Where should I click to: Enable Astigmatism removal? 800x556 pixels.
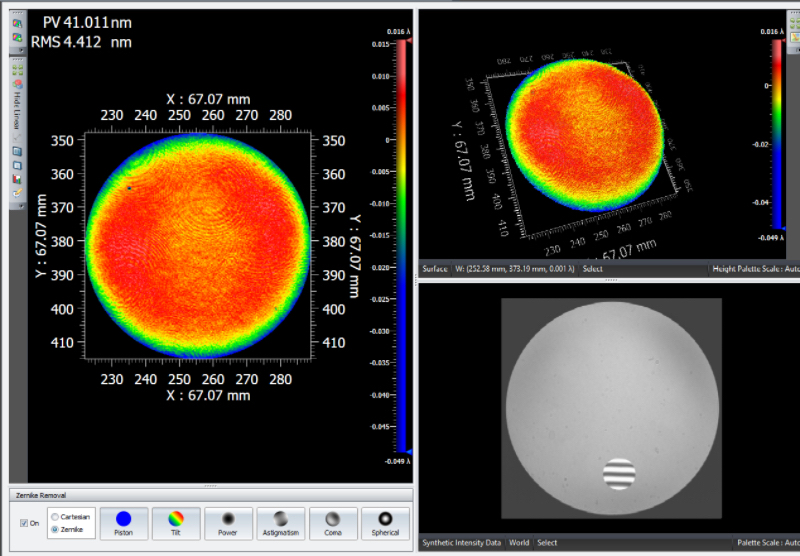[x=281, y=523]
